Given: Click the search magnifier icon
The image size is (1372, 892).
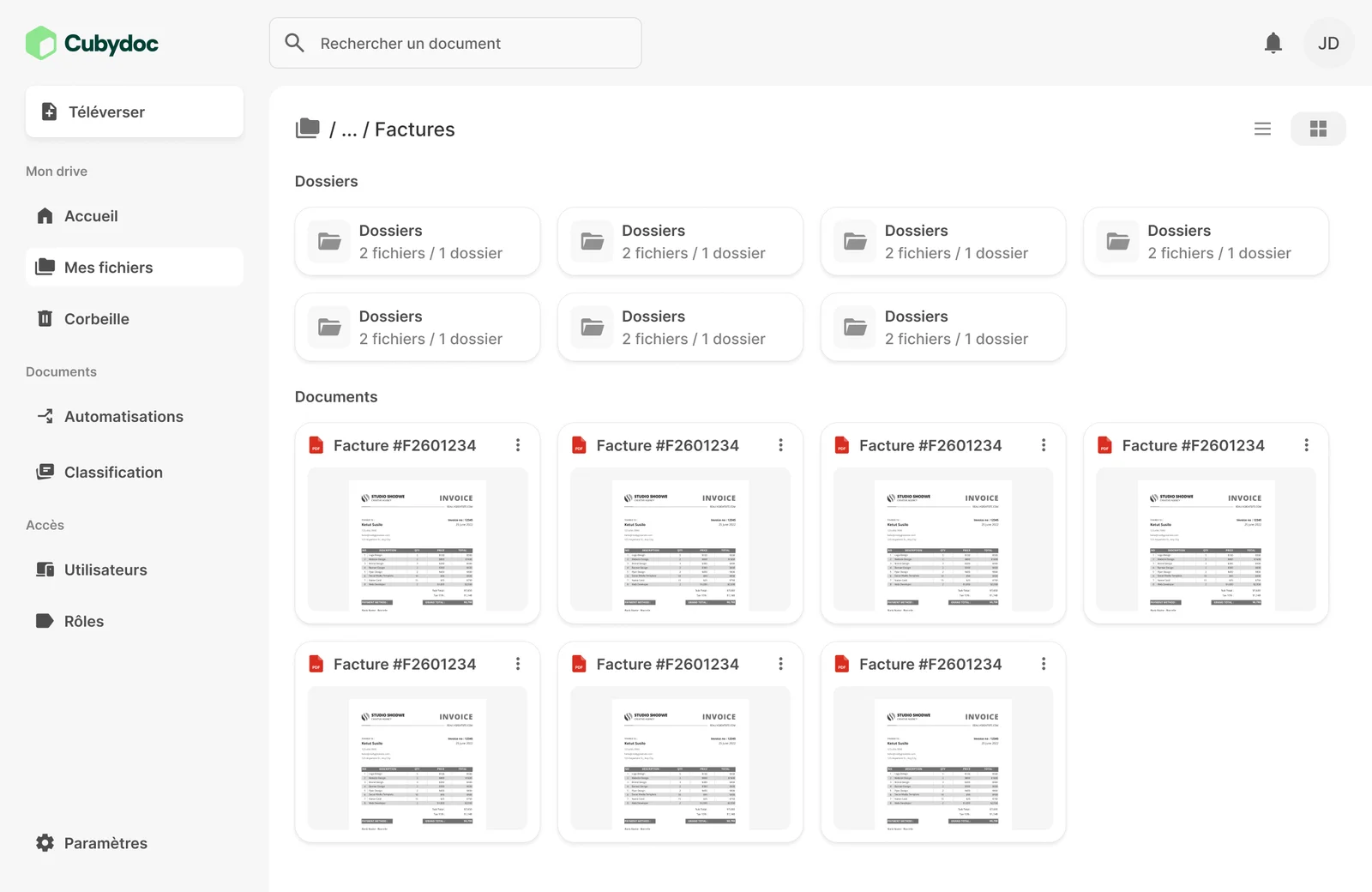Looking at the screenshot, I should coord(294,43).
